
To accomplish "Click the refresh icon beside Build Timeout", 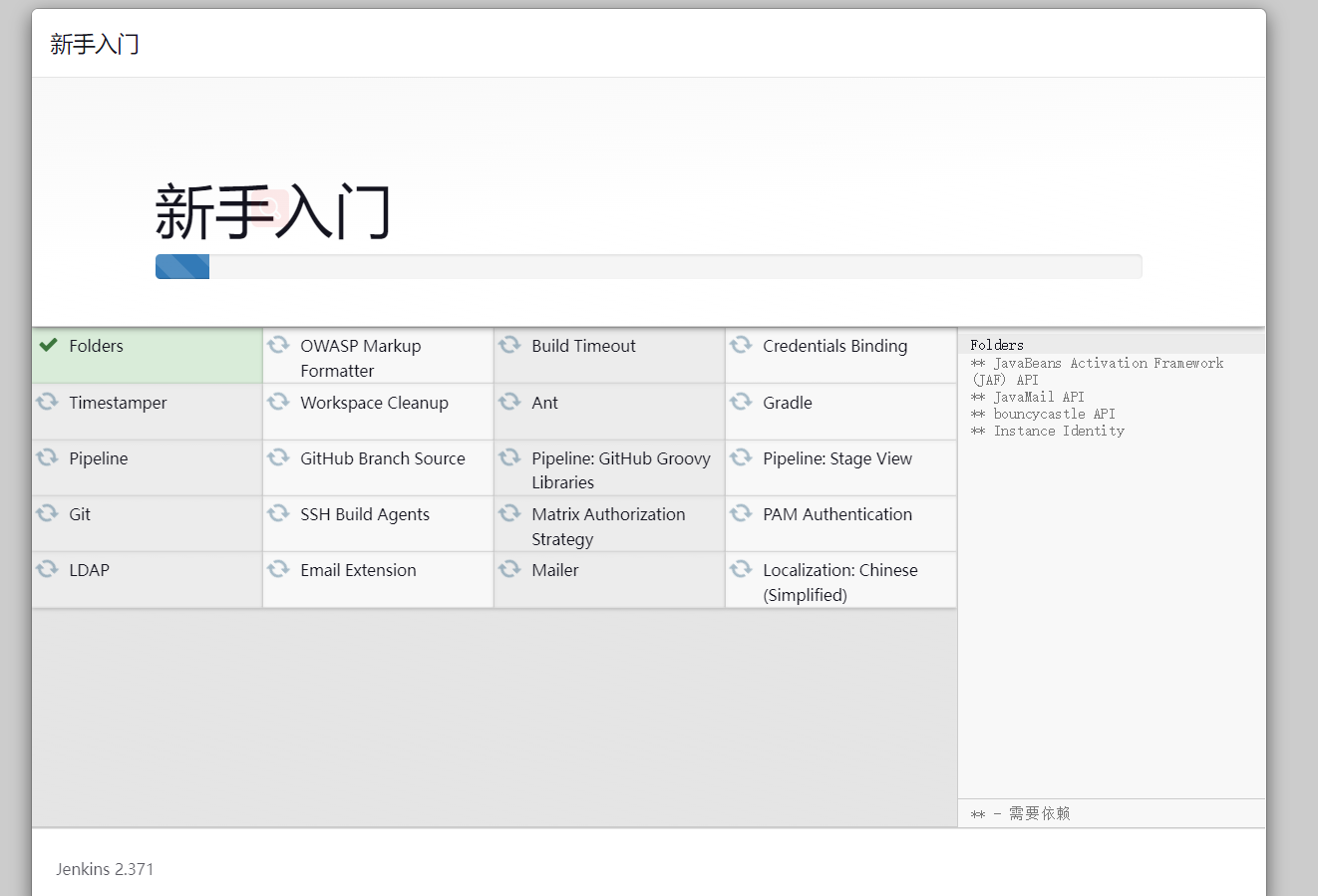I will tap(509, 345).
